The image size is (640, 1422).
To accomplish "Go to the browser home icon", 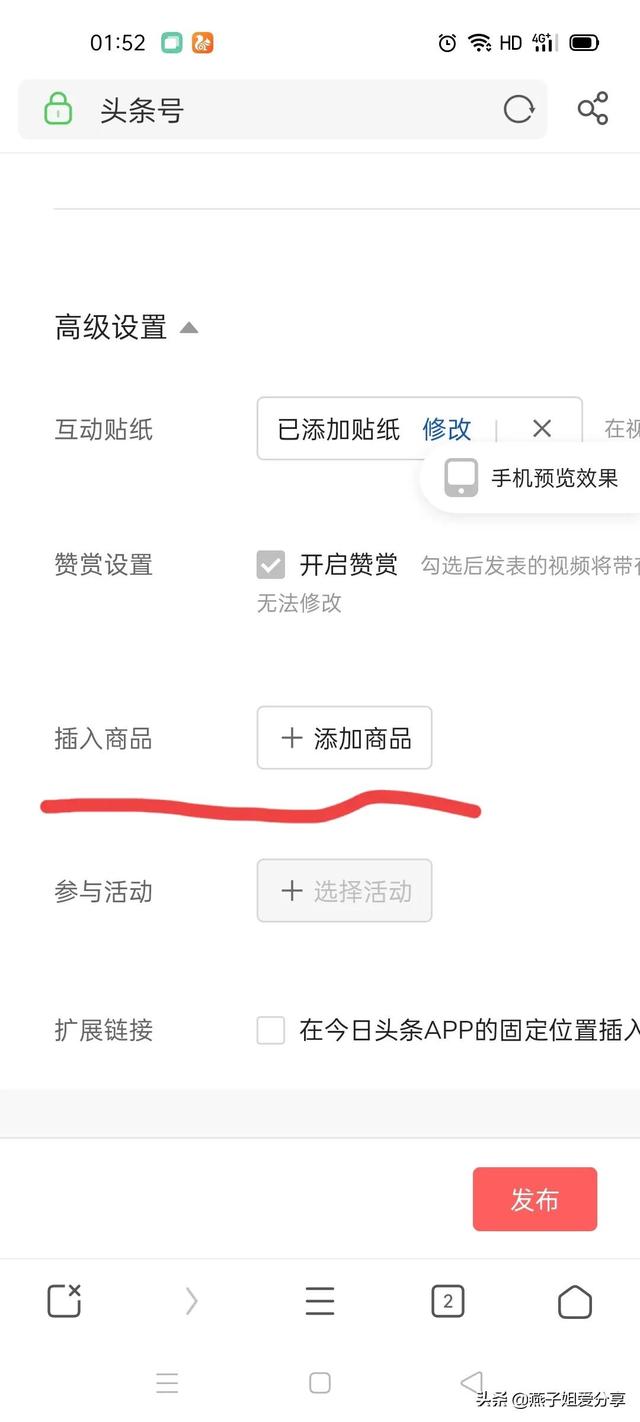I will tap(574, 1301).
